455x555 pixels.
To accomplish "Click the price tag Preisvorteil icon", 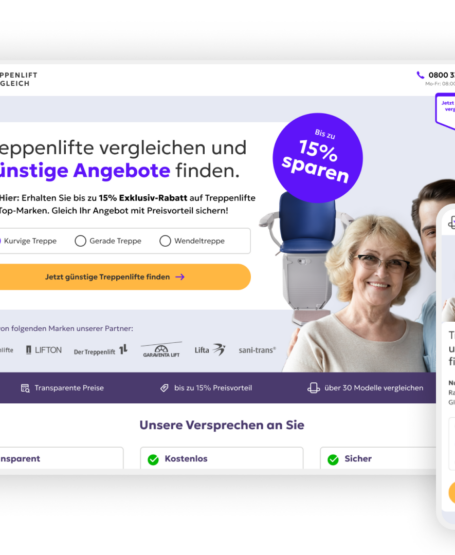I will point(164,388).
